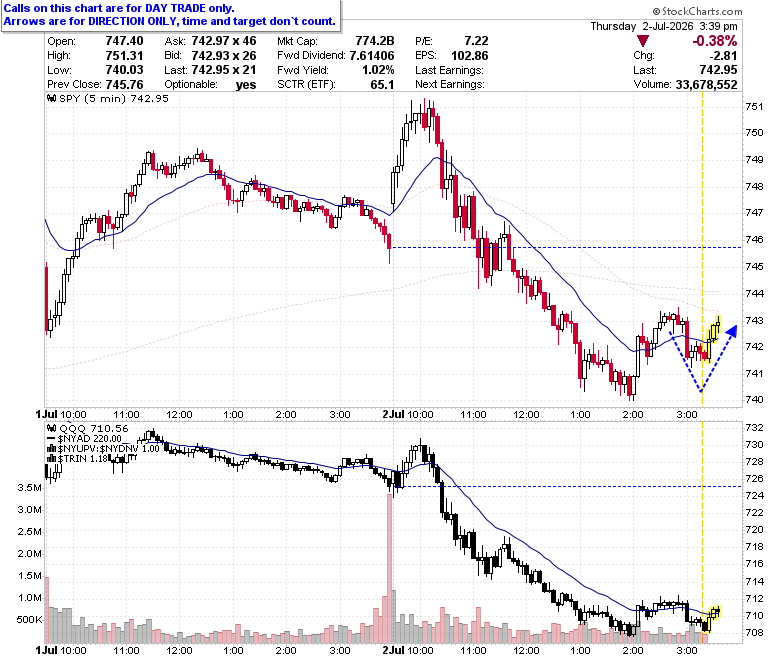Viewport: 780px width, 659px height.
Task: Select the 'QQQ 710.56' legend label
Action: [x=94, y=429]
